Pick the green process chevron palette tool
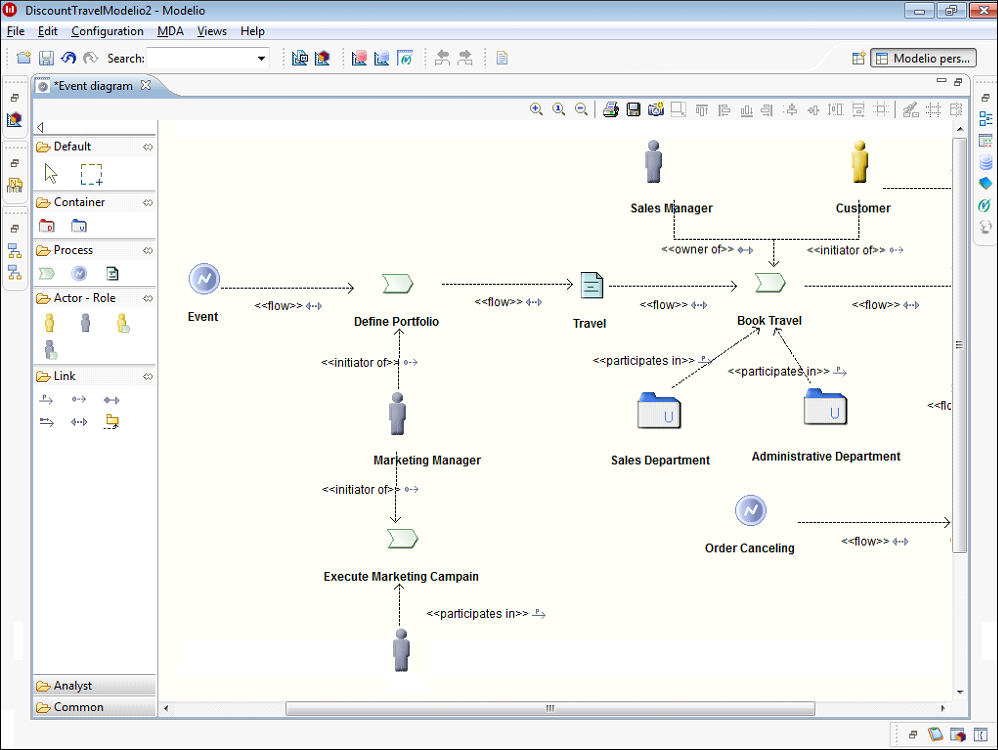Screen dimensions: 998x750 47,274
